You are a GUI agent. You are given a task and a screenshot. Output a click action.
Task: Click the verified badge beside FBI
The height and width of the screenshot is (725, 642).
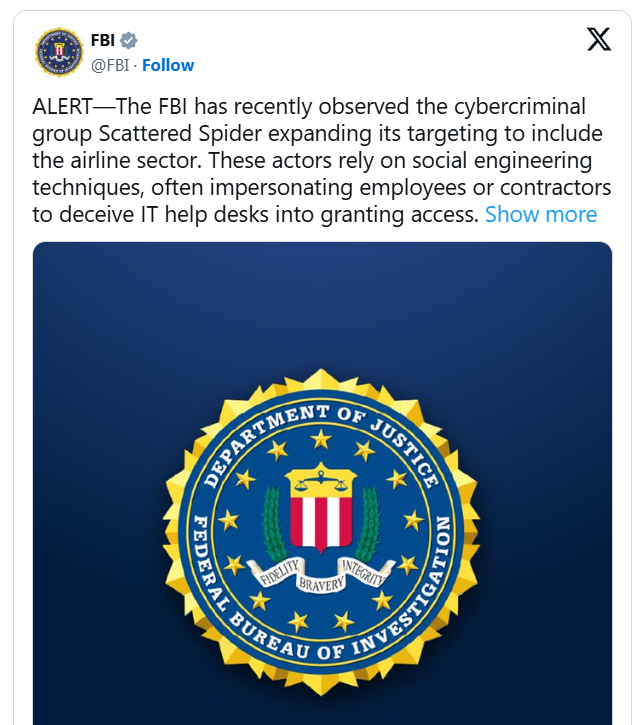coord(129,41)
